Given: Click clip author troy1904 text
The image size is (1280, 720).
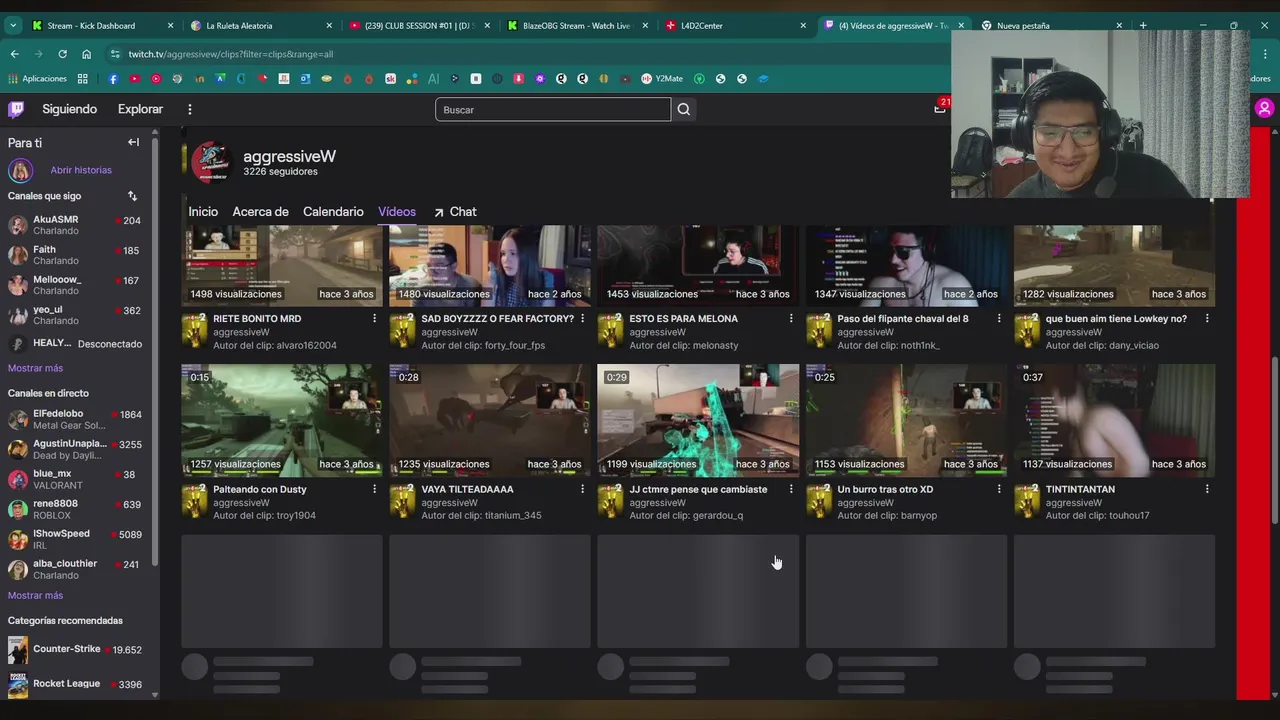Looking at the screenshot, I should pos(264,516).
